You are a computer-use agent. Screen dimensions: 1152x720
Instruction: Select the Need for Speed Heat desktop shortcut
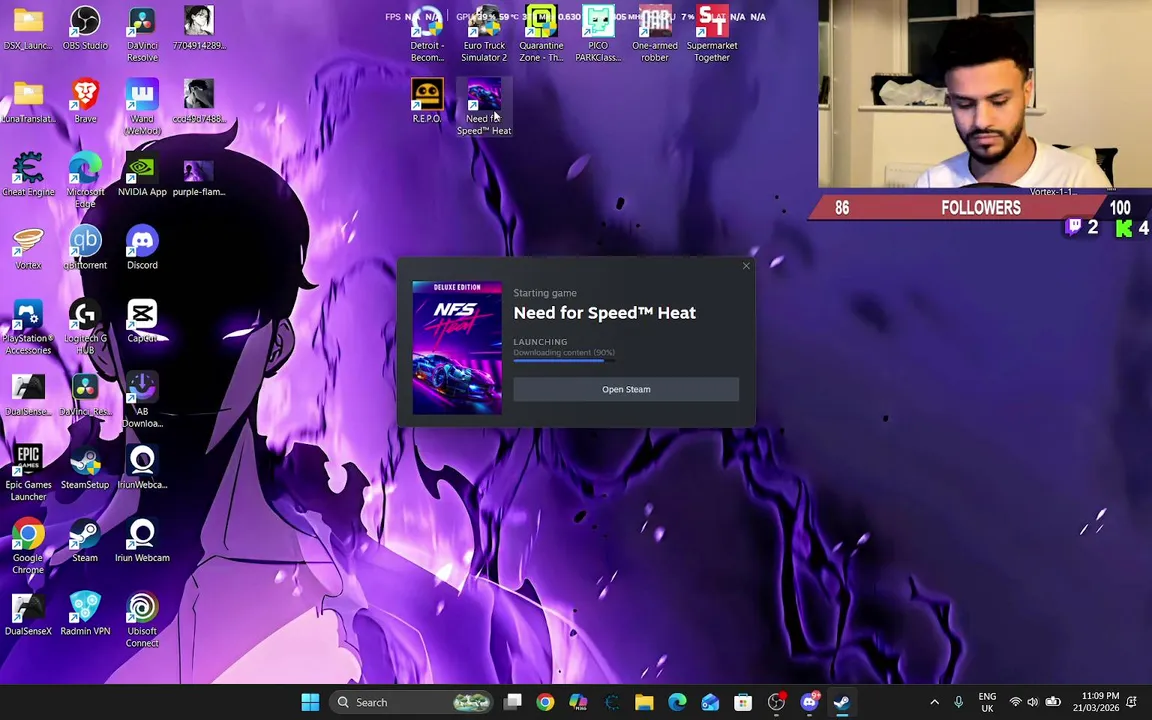[x=484, y=107]
